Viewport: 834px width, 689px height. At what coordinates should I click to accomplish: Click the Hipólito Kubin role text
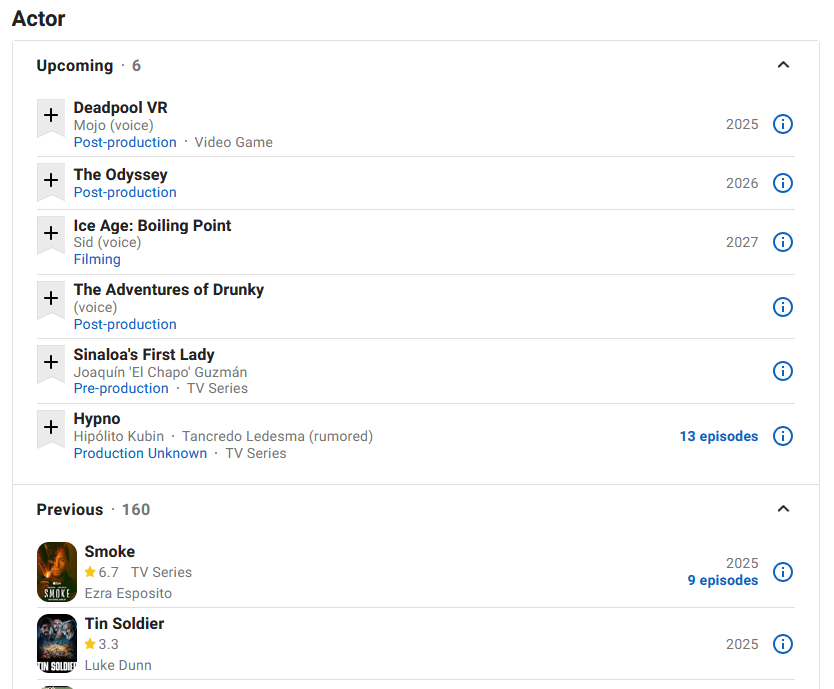pos(119,436)
